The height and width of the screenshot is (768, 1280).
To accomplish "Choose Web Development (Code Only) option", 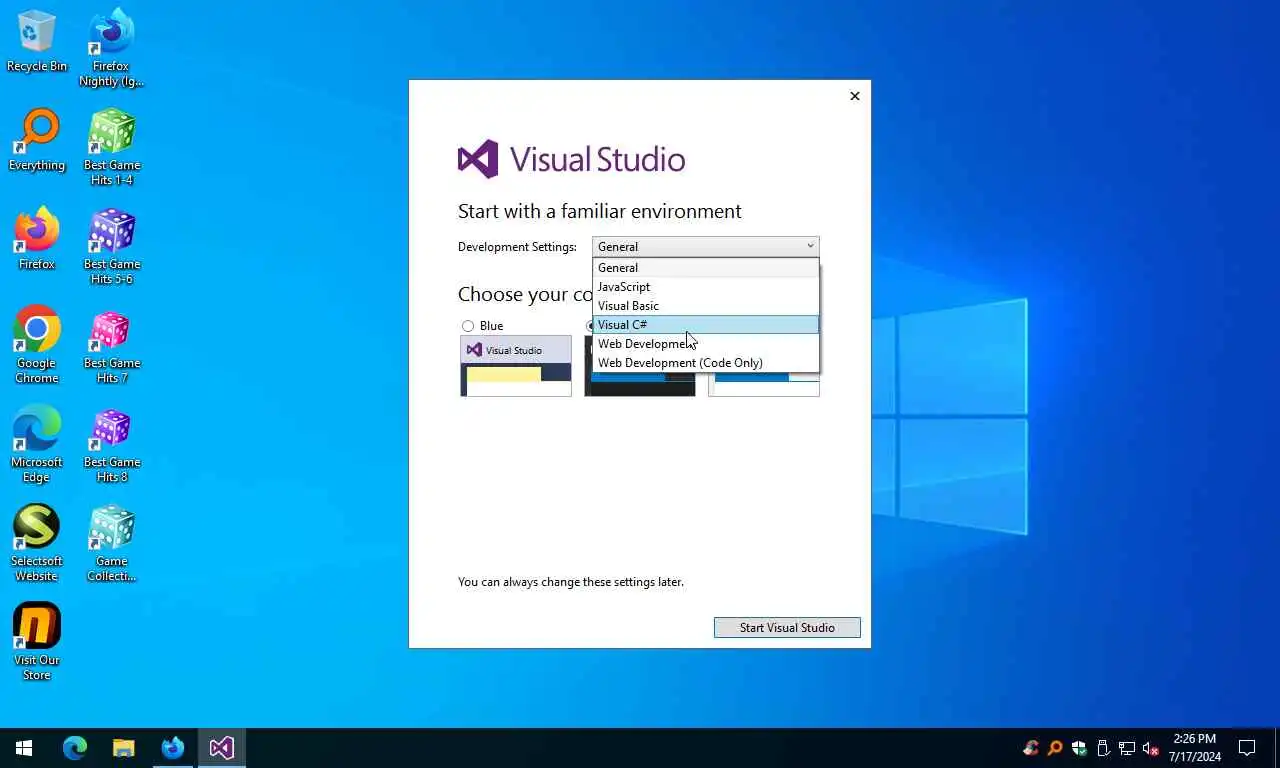I will [x=705, y=363].
